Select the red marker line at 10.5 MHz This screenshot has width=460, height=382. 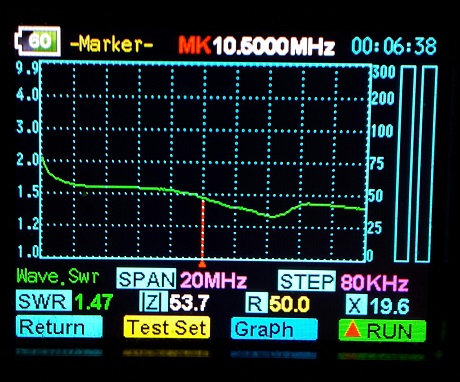click(202, 230)
